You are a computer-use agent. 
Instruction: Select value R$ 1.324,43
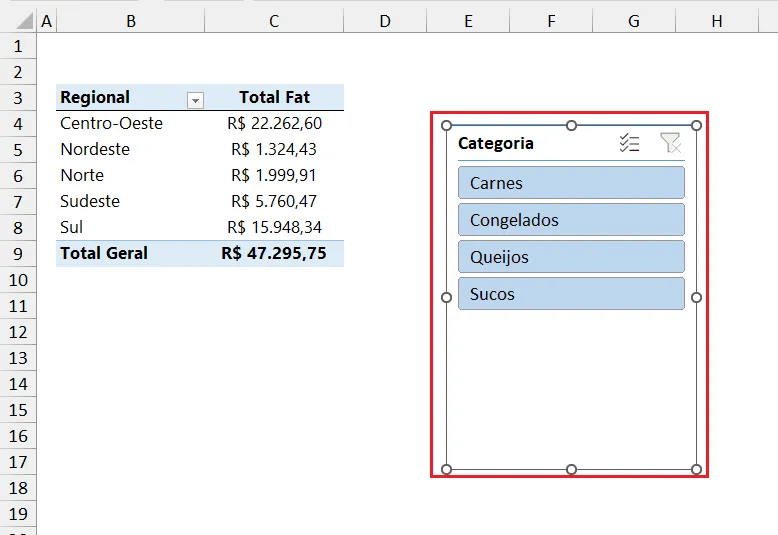pyautogui.click(x=274, y=149)
